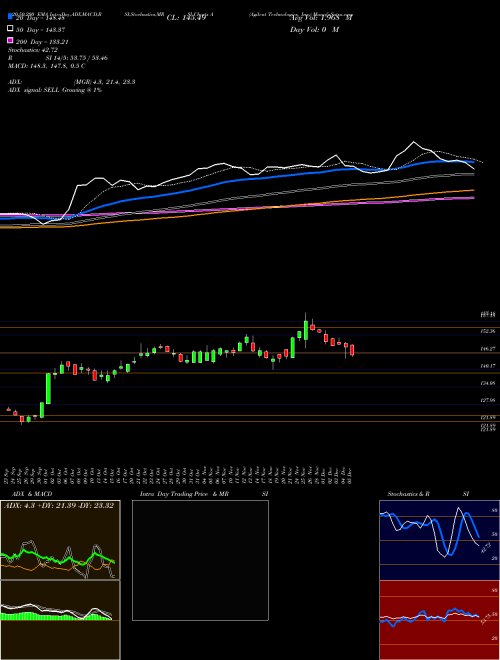Click the CL closing price label
This screenshot has width=500, height=660.
coord(186,18)
